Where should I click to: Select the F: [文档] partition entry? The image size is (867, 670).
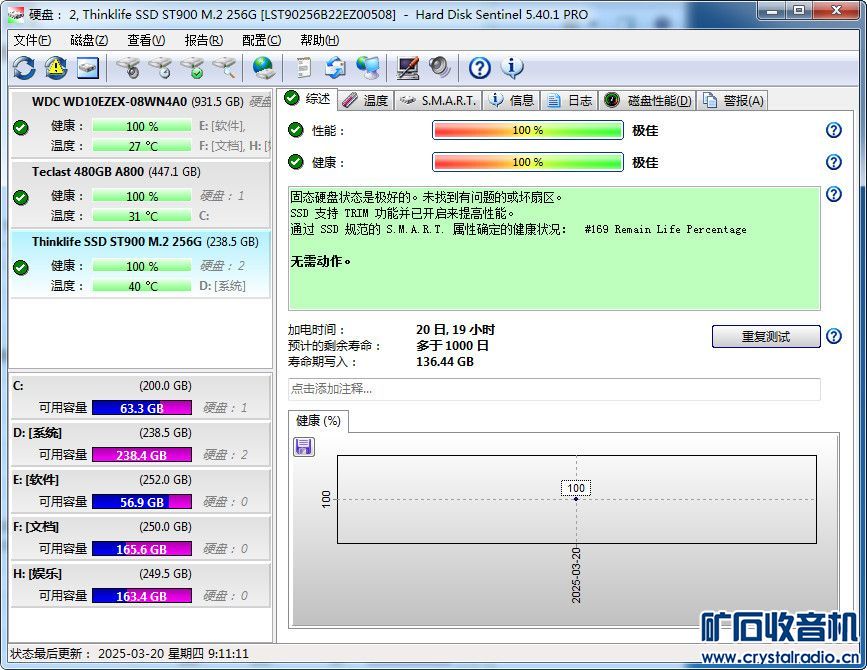[142, 538]
